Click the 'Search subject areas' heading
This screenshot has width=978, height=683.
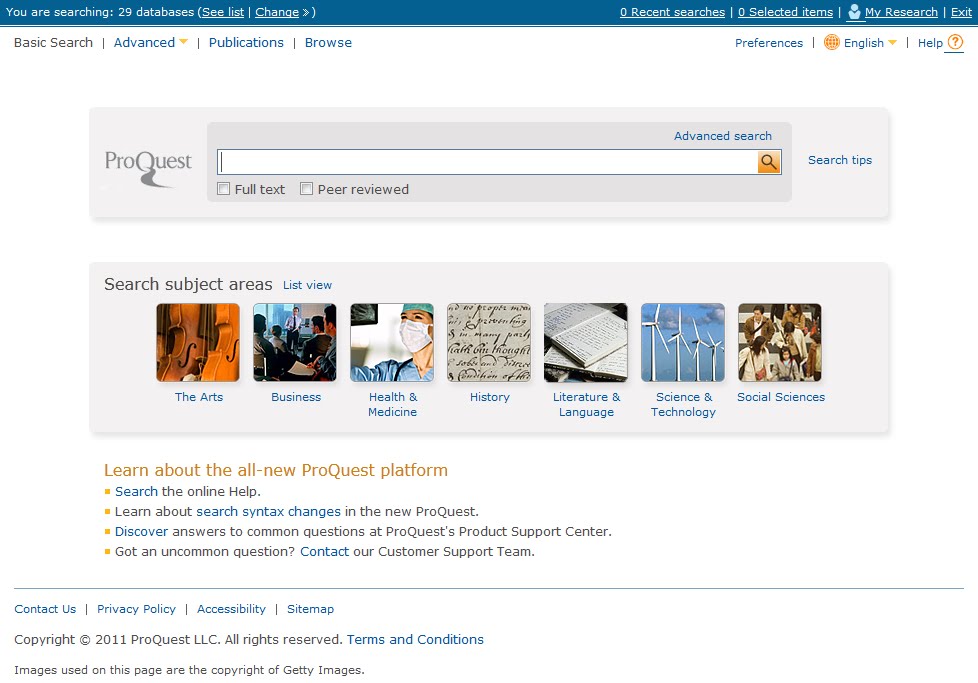tap(188, 284)
